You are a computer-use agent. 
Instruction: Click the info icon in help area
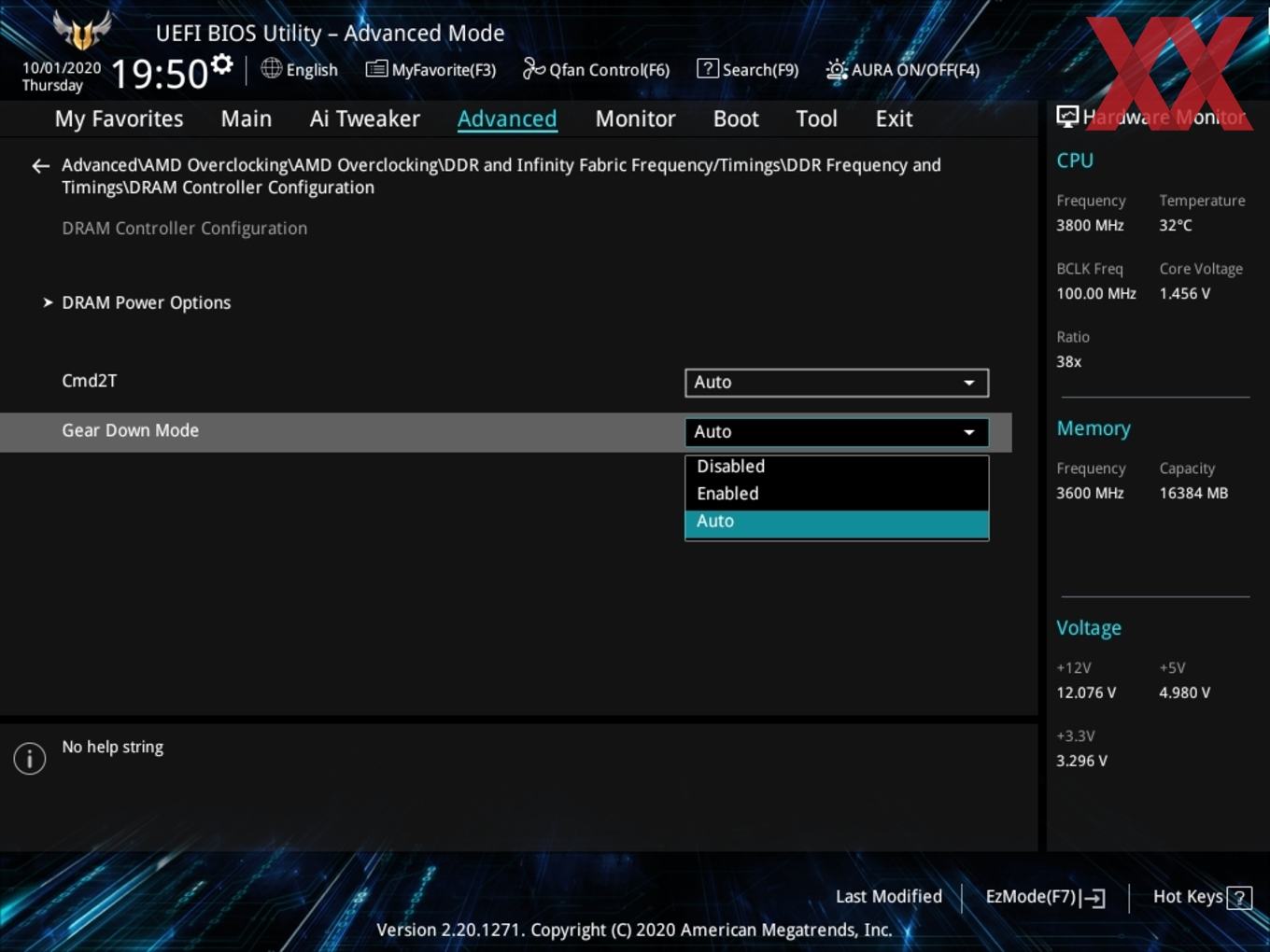(x=30, y=758)
